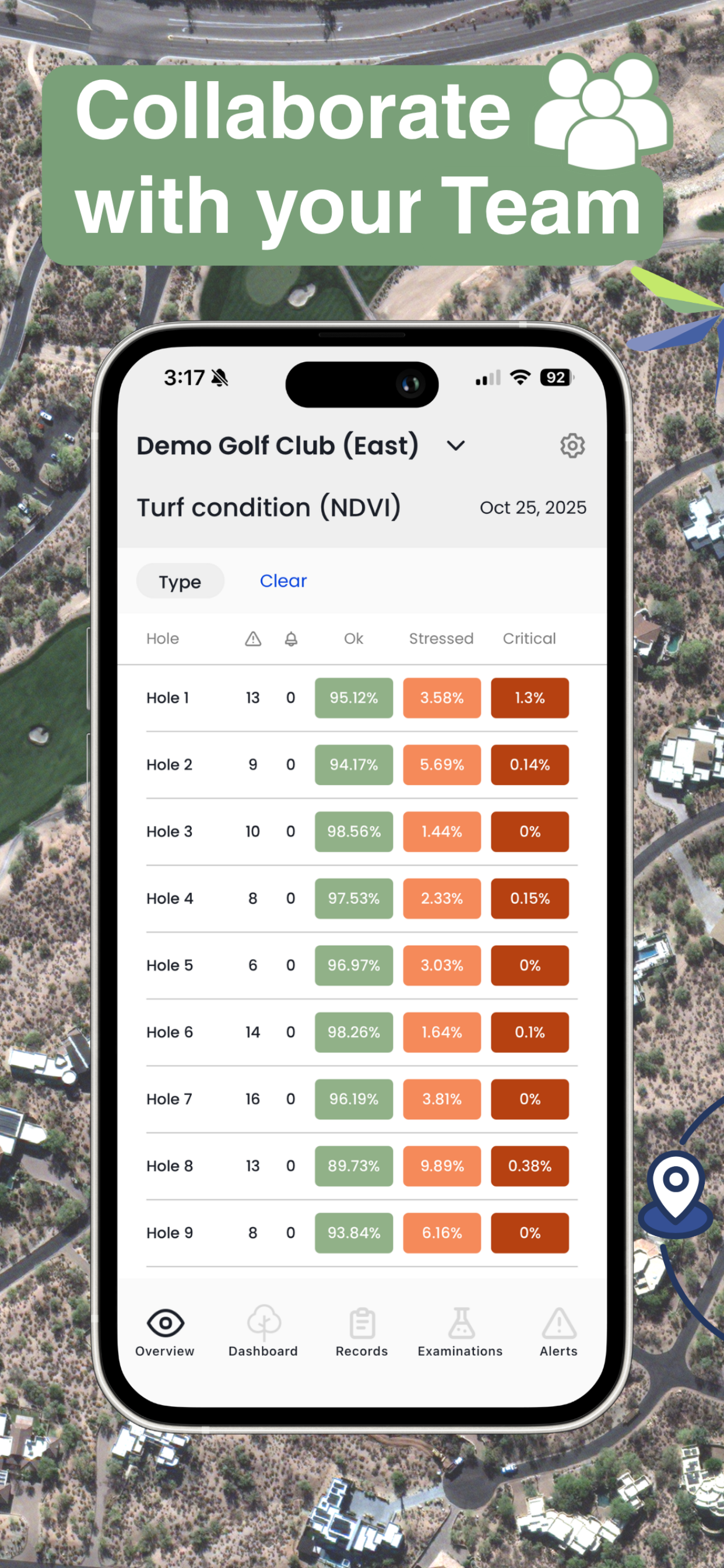
Task: Open settings gear icon
Action: 572,446
